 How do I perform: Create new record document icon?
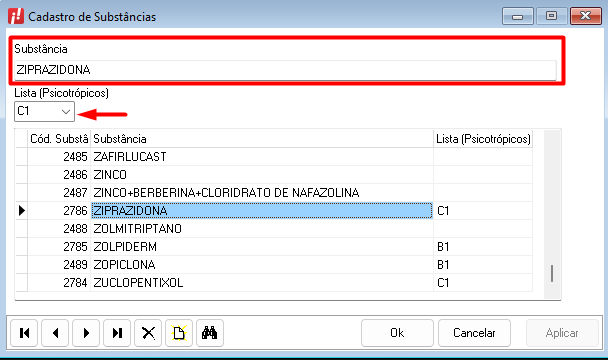[x=179, y=333]
